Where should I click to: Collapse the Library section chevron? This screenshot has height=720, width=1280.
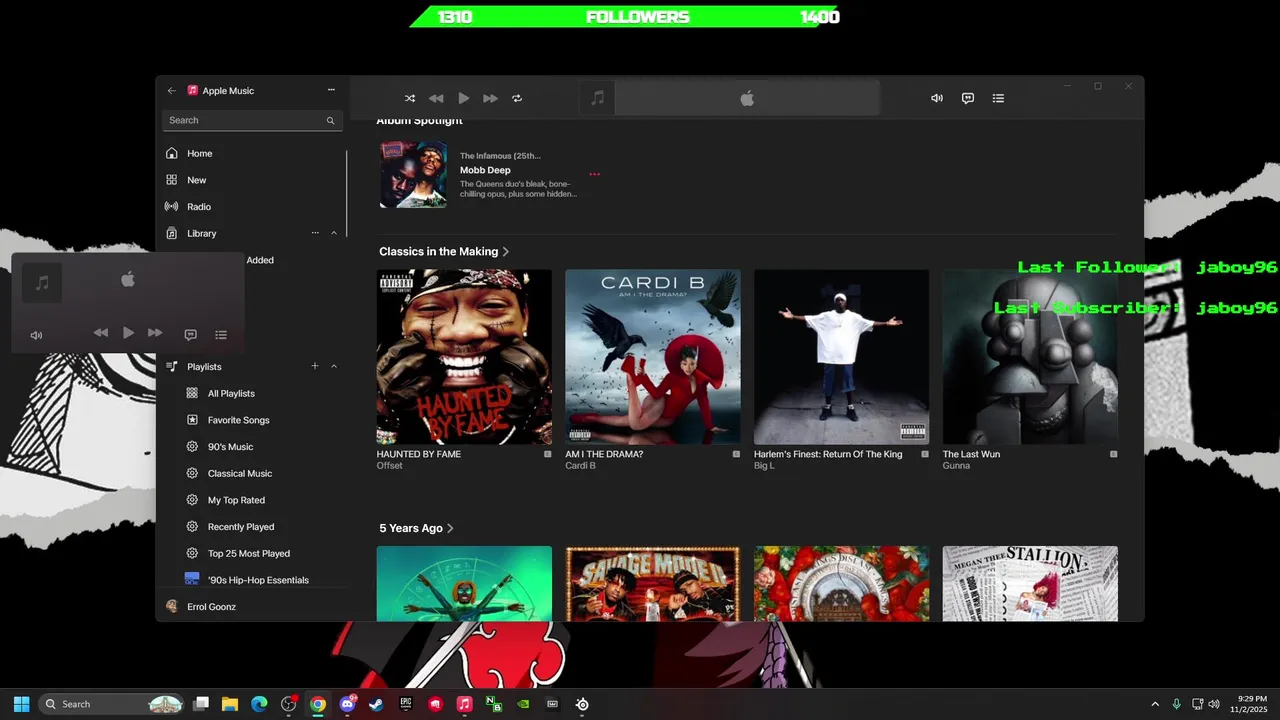coord(334,233)
